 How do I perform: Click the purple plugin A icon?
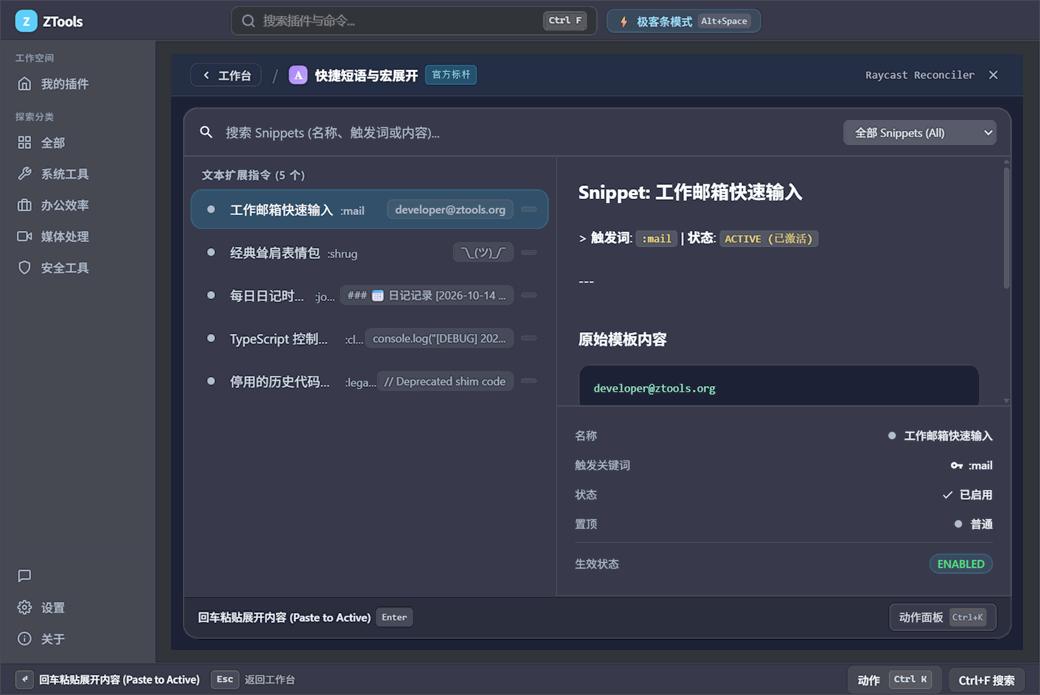point(298,75)
